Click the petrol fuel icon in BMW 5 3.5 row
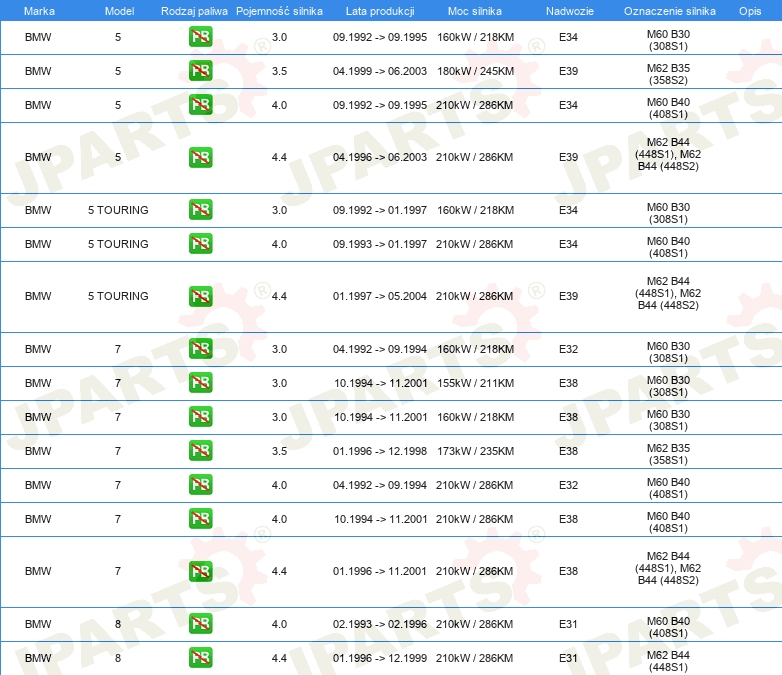The image size is (782, 675). pyautogui.click(x=200, y=72)
